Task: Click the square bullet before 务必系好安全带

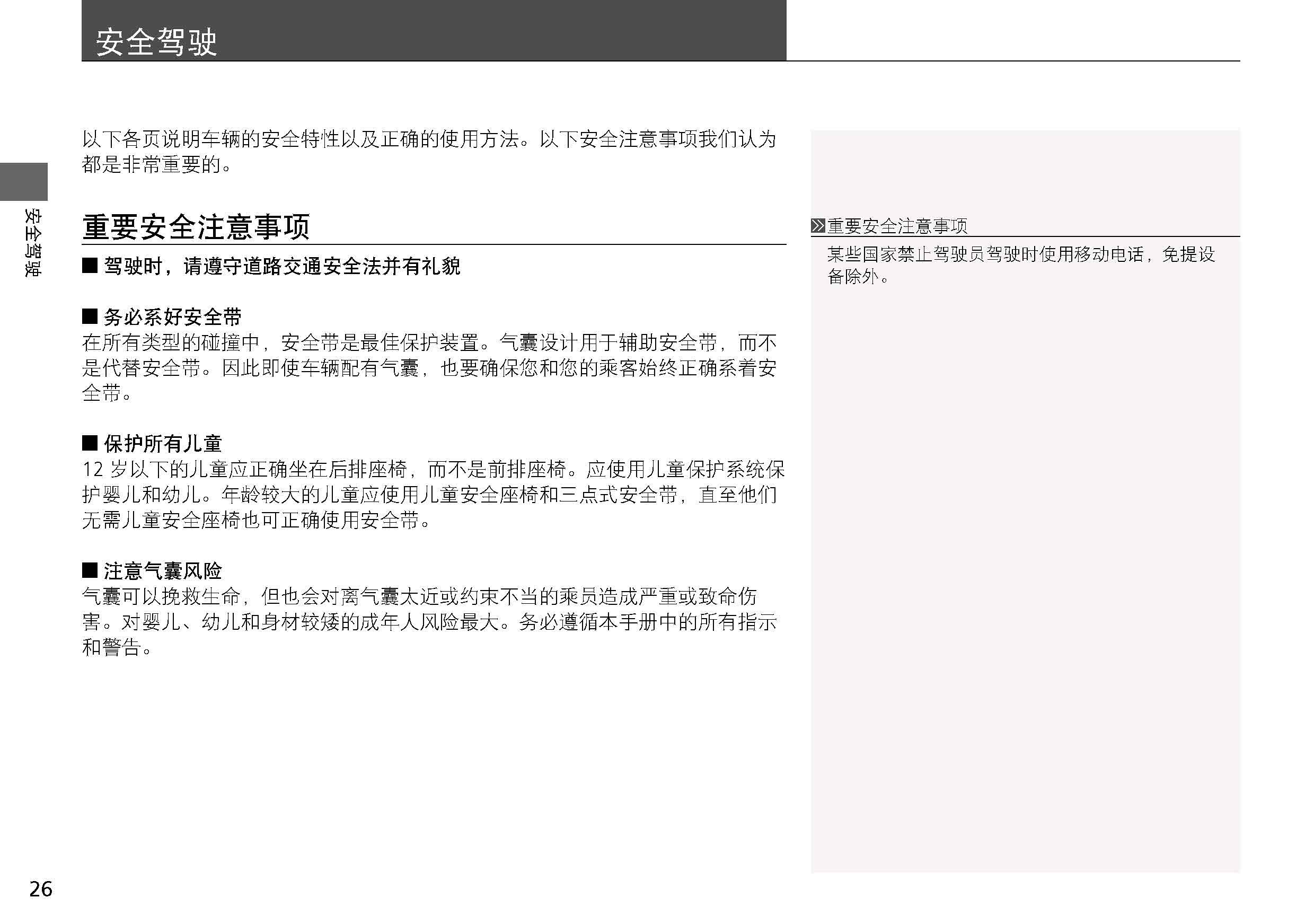Action: pos(90,316)
